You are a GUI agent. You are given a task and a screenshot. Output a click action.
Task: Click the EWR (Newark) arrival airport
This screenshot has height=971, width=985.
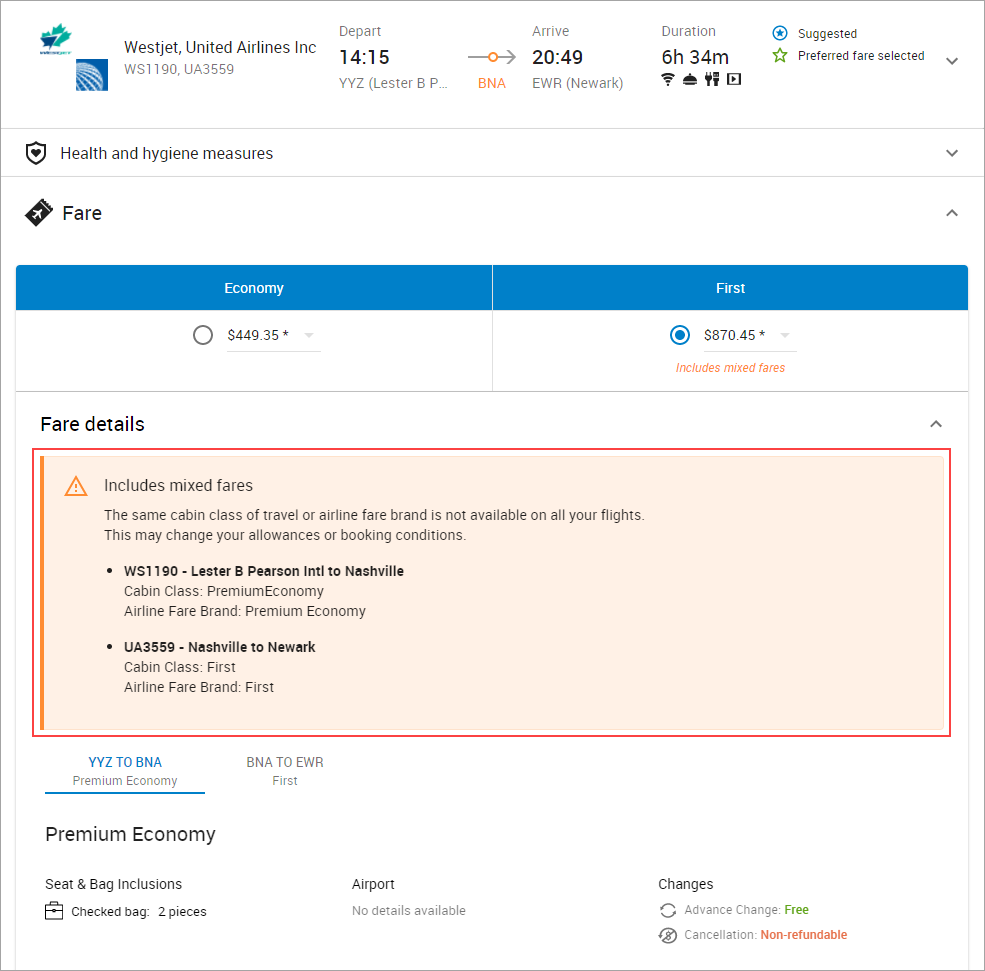(578, 84)
